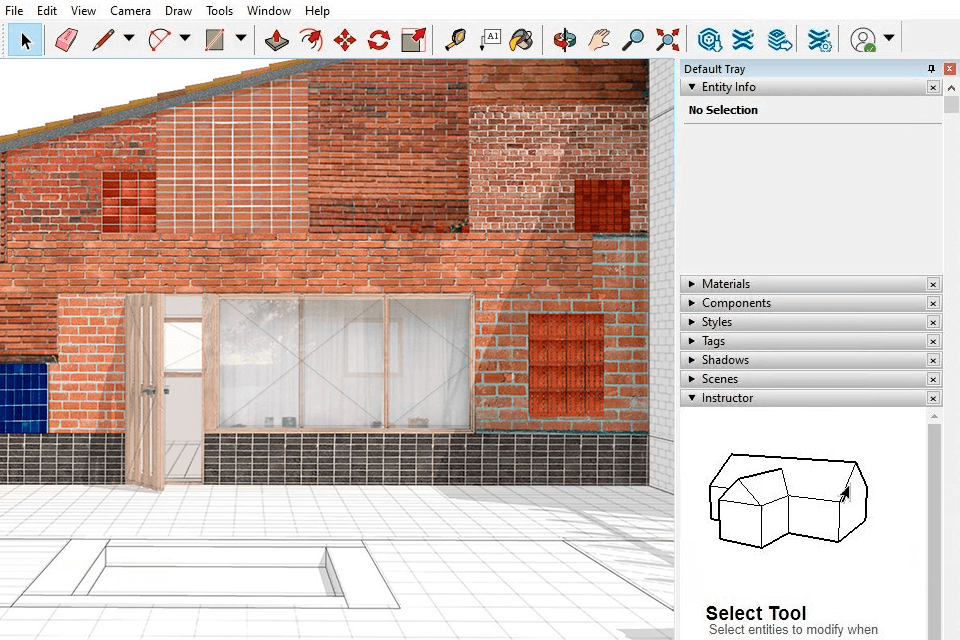The width and height of the screenshot is (960, 640).
Task: Open the Camera menu
Action: (x=130, y=11)
